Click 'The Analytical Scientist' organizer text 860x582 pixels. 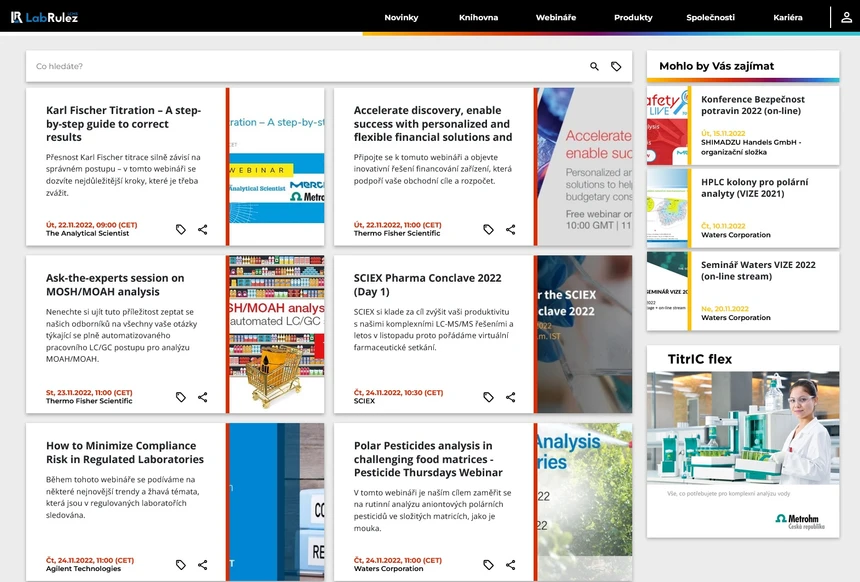coord(87,233)
